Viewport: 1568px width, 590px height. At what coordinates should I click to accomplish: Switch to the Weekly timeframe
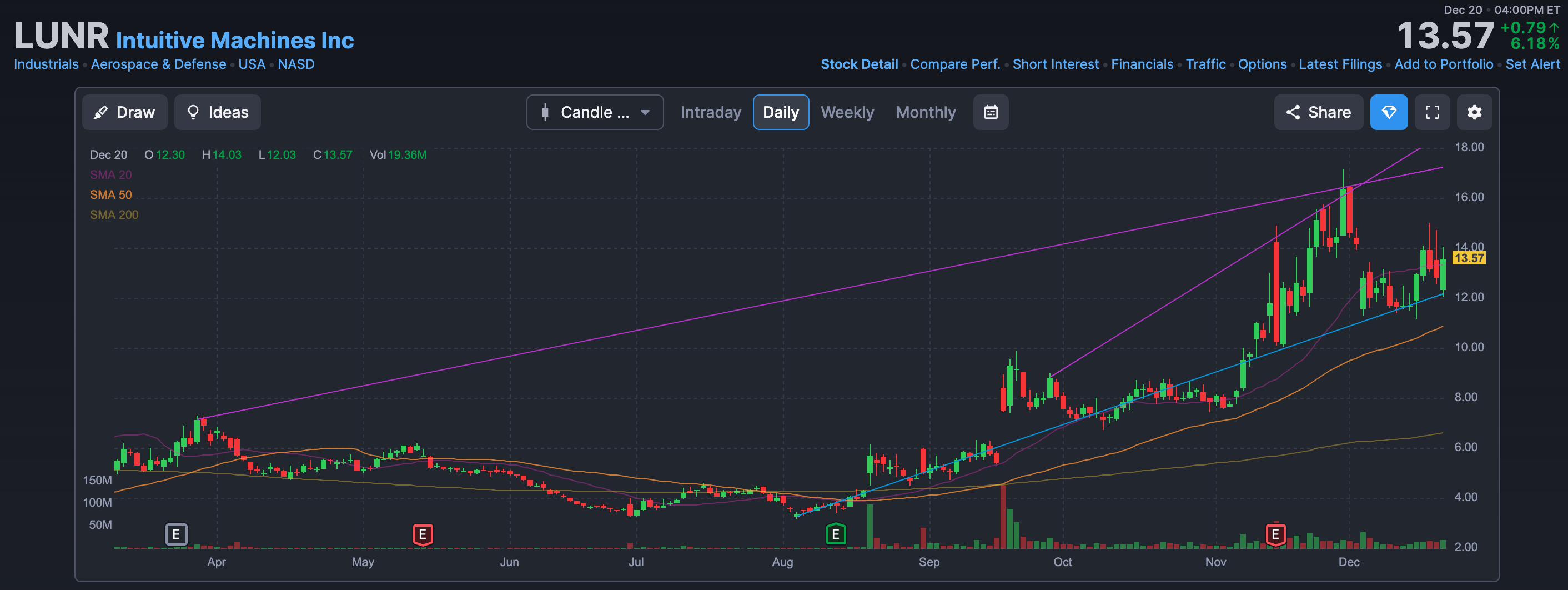click(x=847, y=112)
